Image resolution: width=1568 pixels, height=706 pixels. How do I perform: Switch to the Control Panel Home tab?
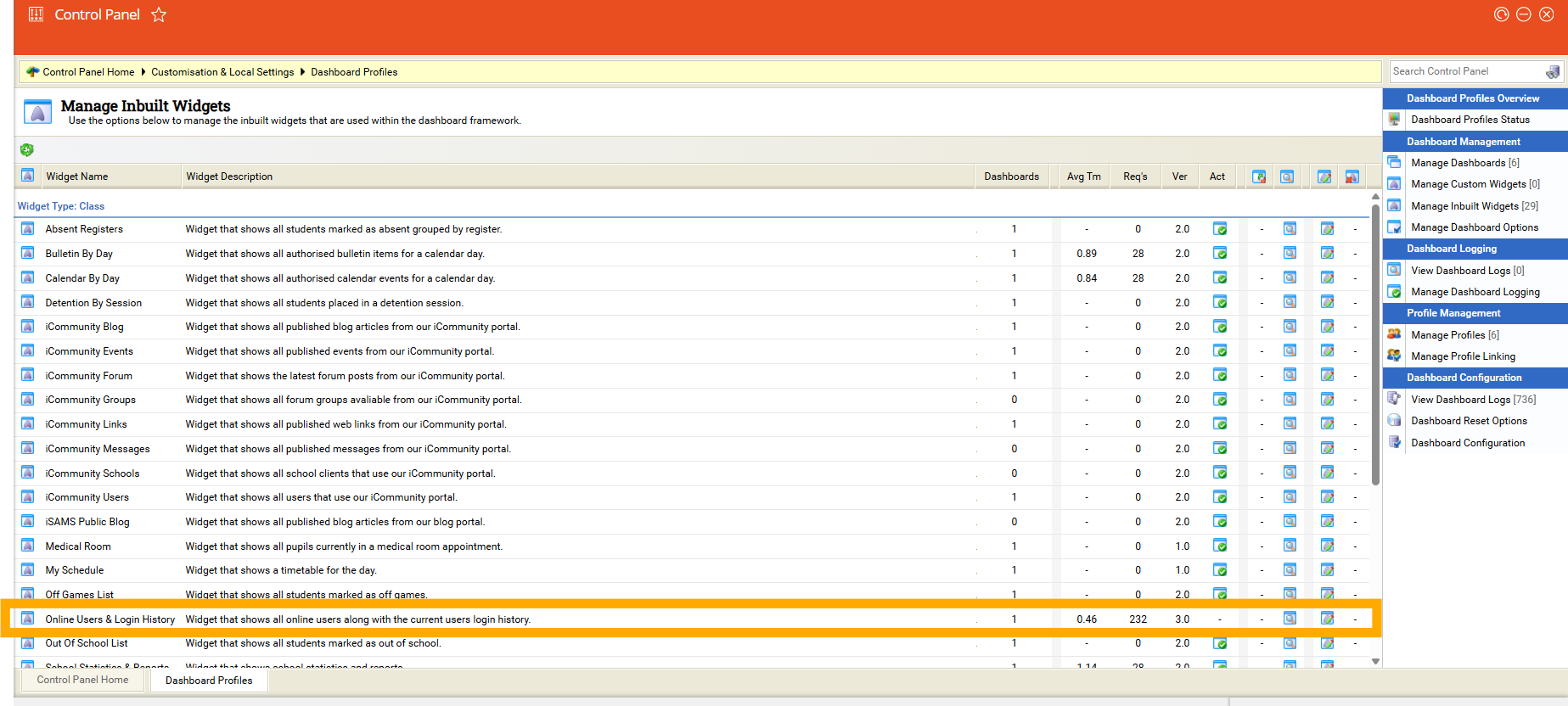pyautogui.click(x=82, y=680)
